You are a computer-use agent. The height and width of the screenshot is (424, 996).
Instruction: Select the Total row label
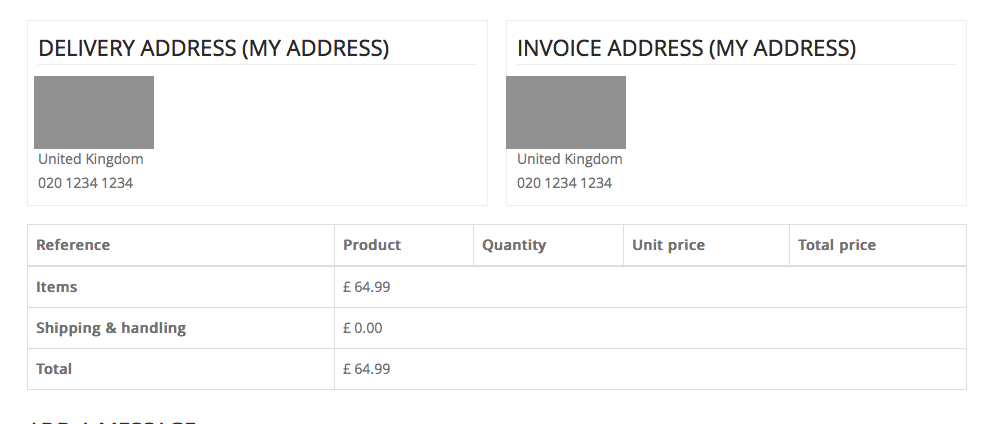(54, 369)
